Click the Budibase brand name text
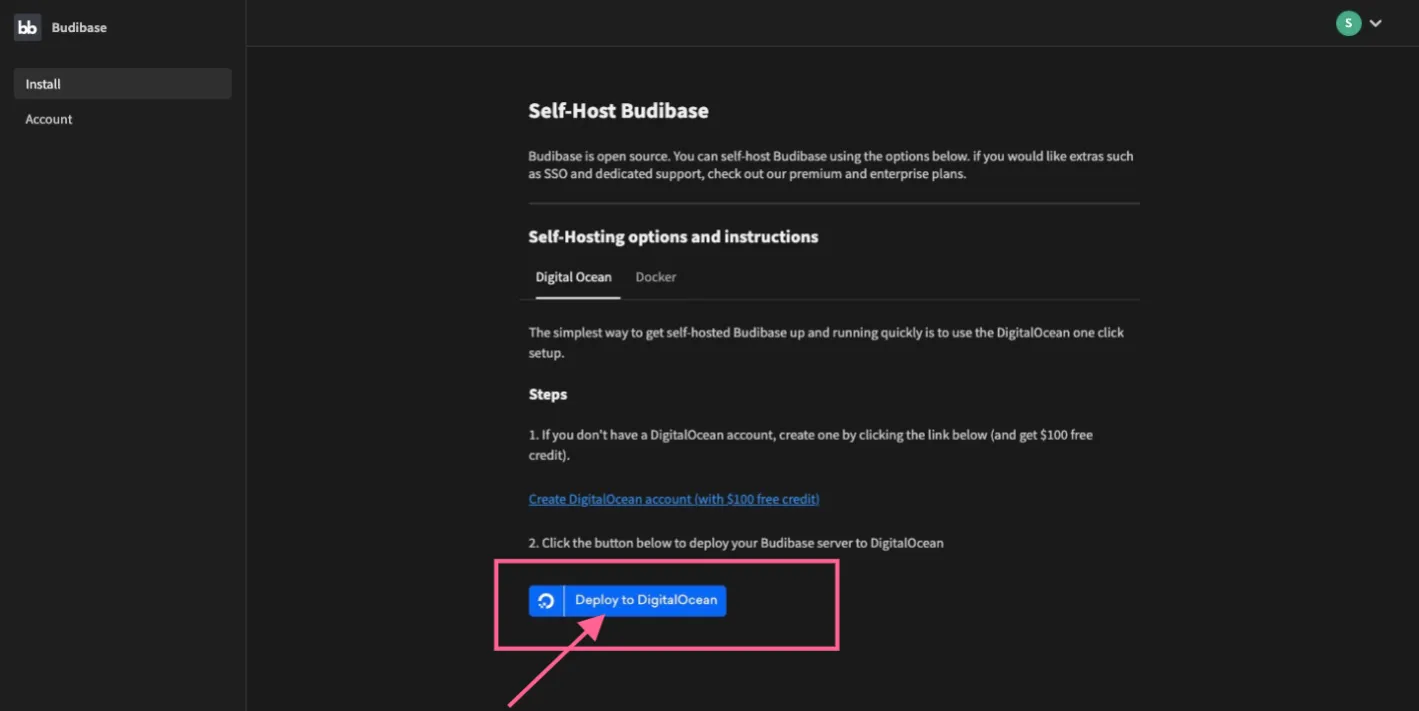Screen dimensions: 1419x711 (x=79, y=28)
